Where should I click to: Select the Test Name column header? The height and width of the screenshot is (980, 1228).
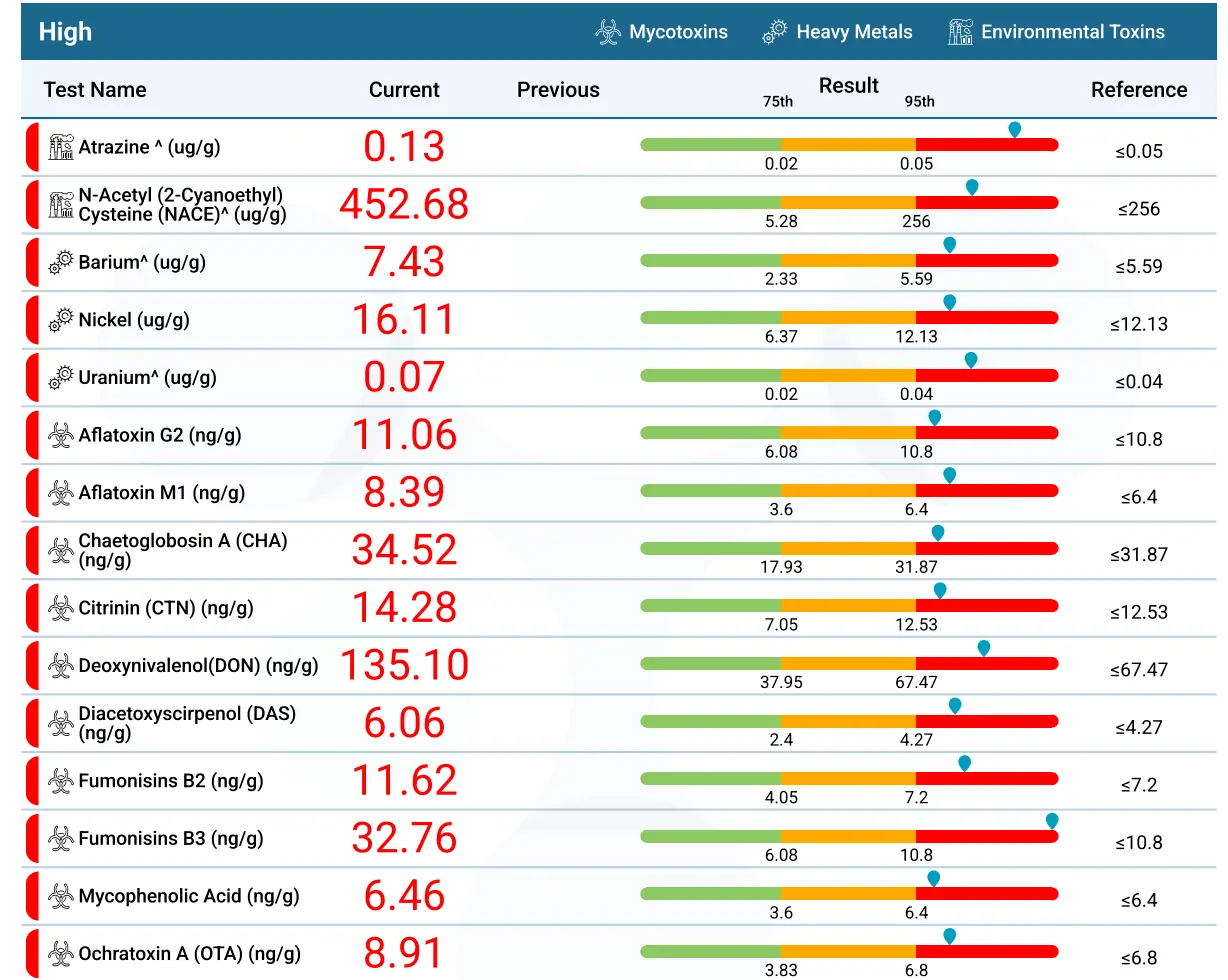95,90
